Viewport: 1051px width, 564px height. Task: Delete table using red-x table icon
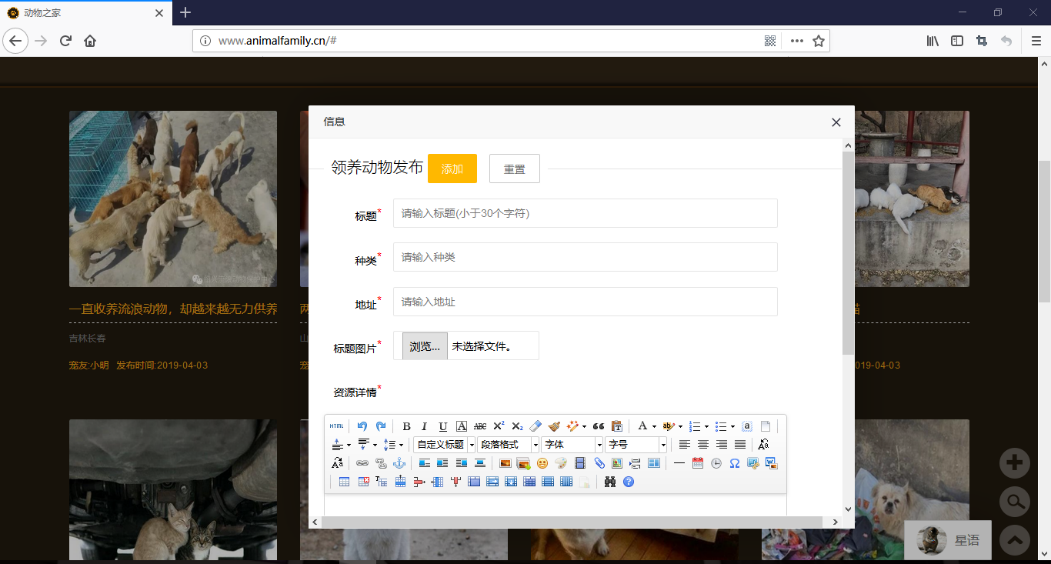363,482
